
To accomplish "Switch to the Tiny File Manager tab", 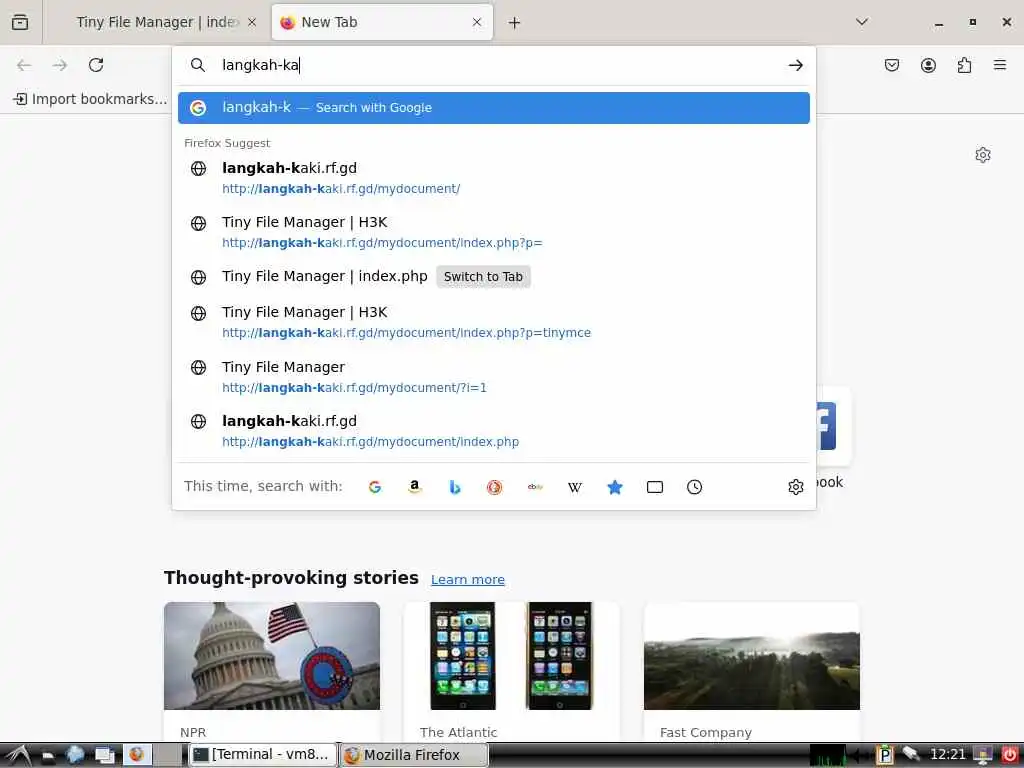I will pos(157,22).
